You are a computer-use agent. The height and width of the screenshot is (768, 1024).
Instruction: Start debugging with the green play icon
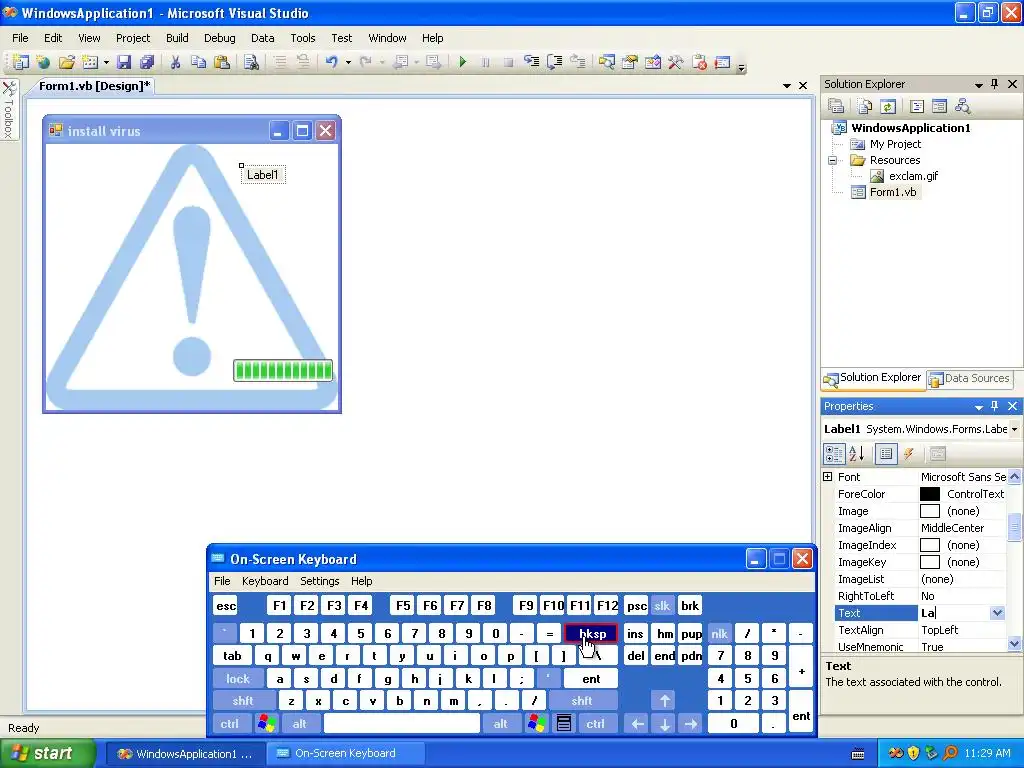(462, 62)
